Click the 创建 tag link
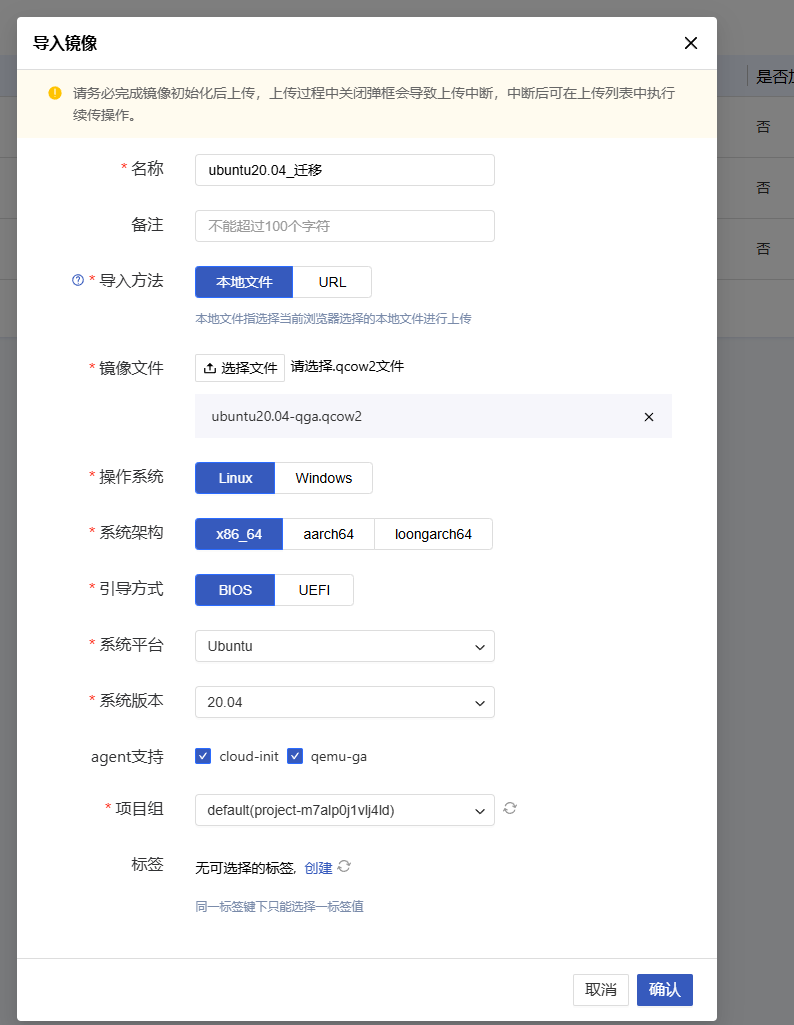Image resolution: width=794 pixels, height=1025 pixels. [x=318, y=868]
